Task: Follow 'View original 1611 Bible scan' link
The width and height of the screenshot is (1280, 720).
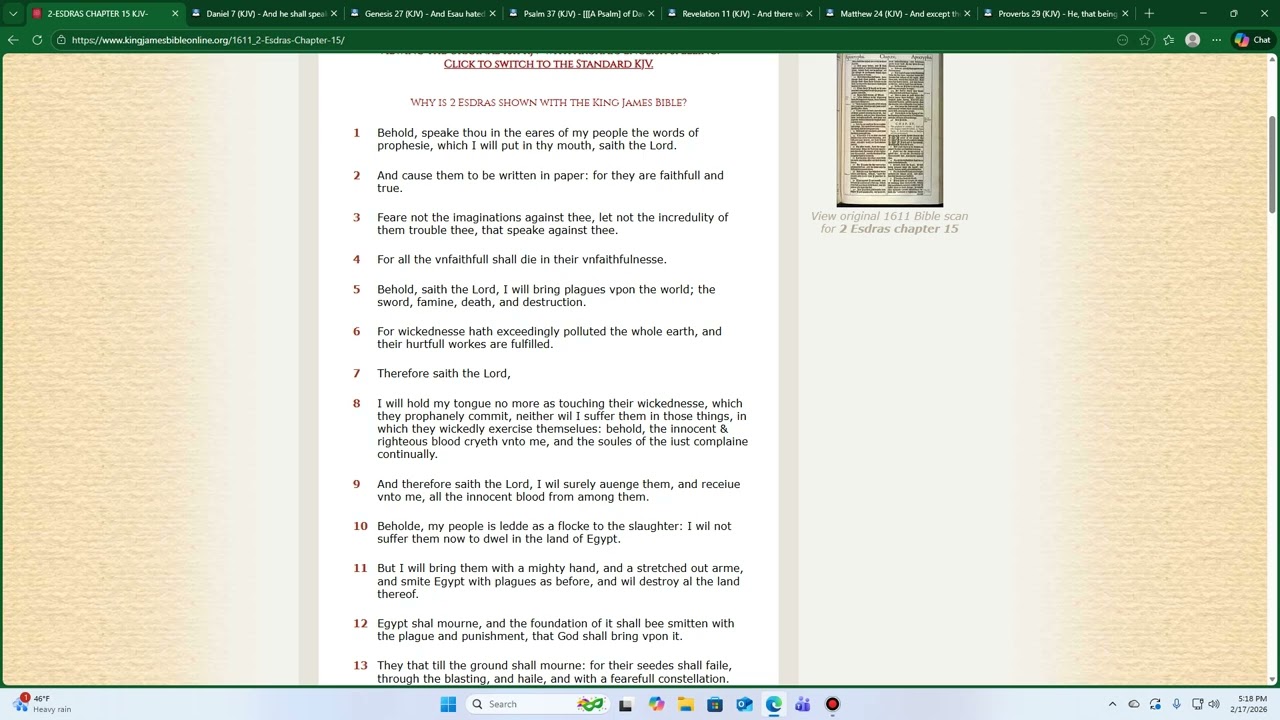Action: click(889, 222)
